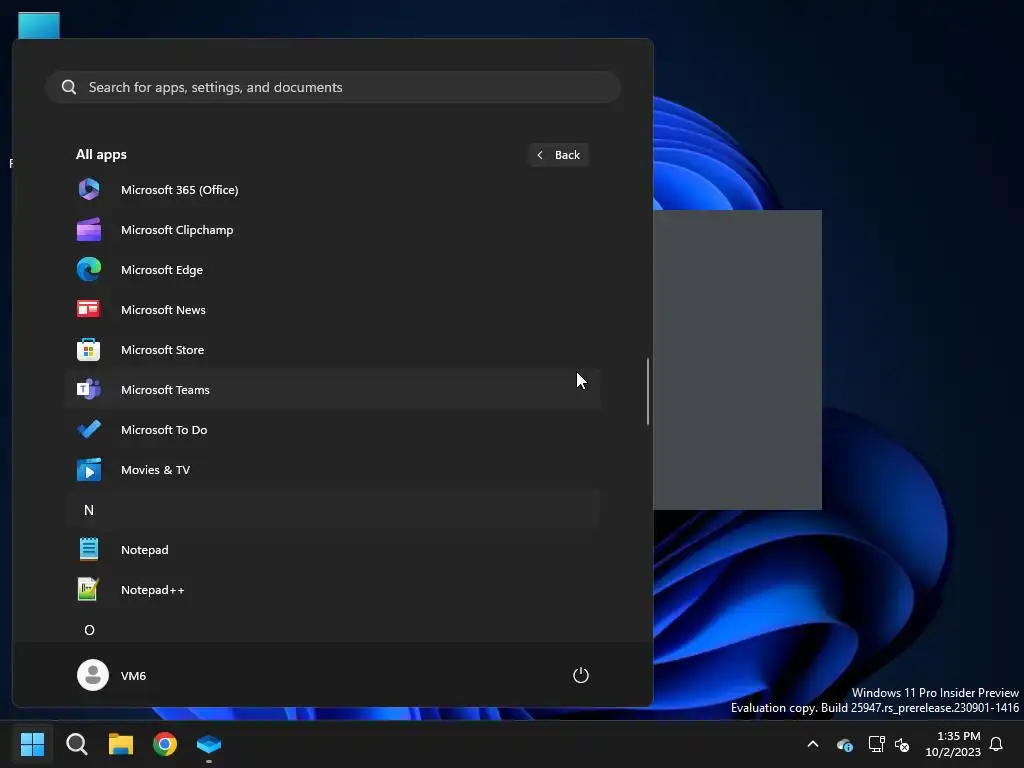Click the Microsoft To Do checkmark icon

89,429
